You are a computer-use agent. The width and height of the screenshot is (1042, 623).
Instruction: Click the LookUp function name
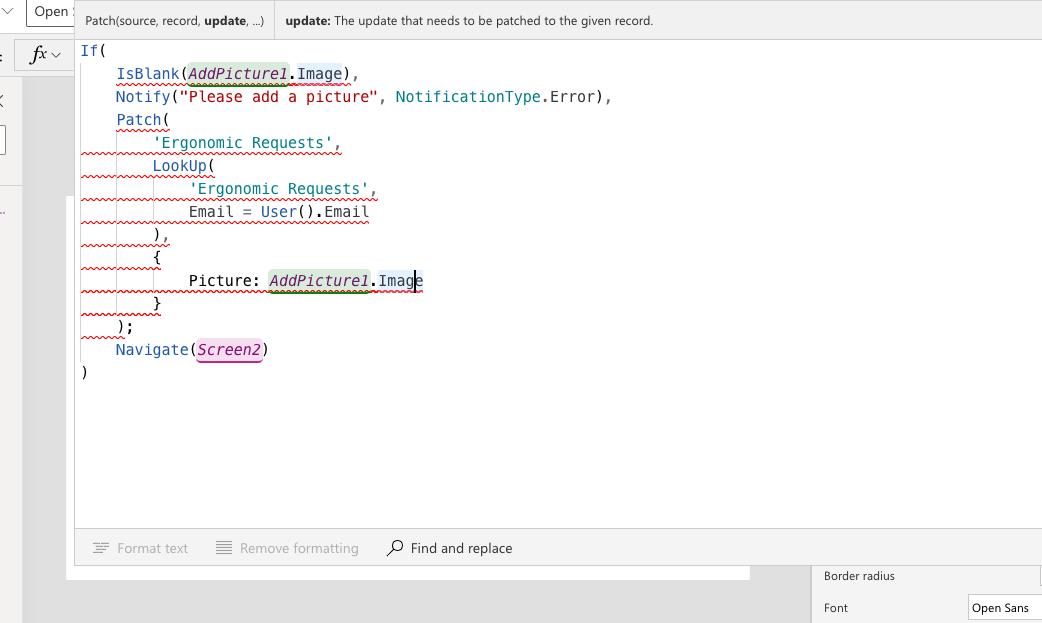click(x=181, y=165)
